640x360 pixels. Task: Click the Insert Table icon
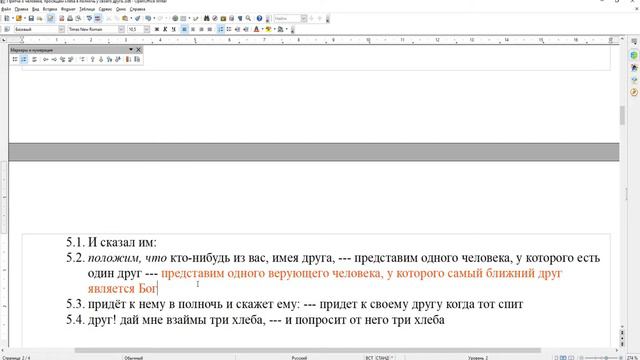(x=183, y=18)
